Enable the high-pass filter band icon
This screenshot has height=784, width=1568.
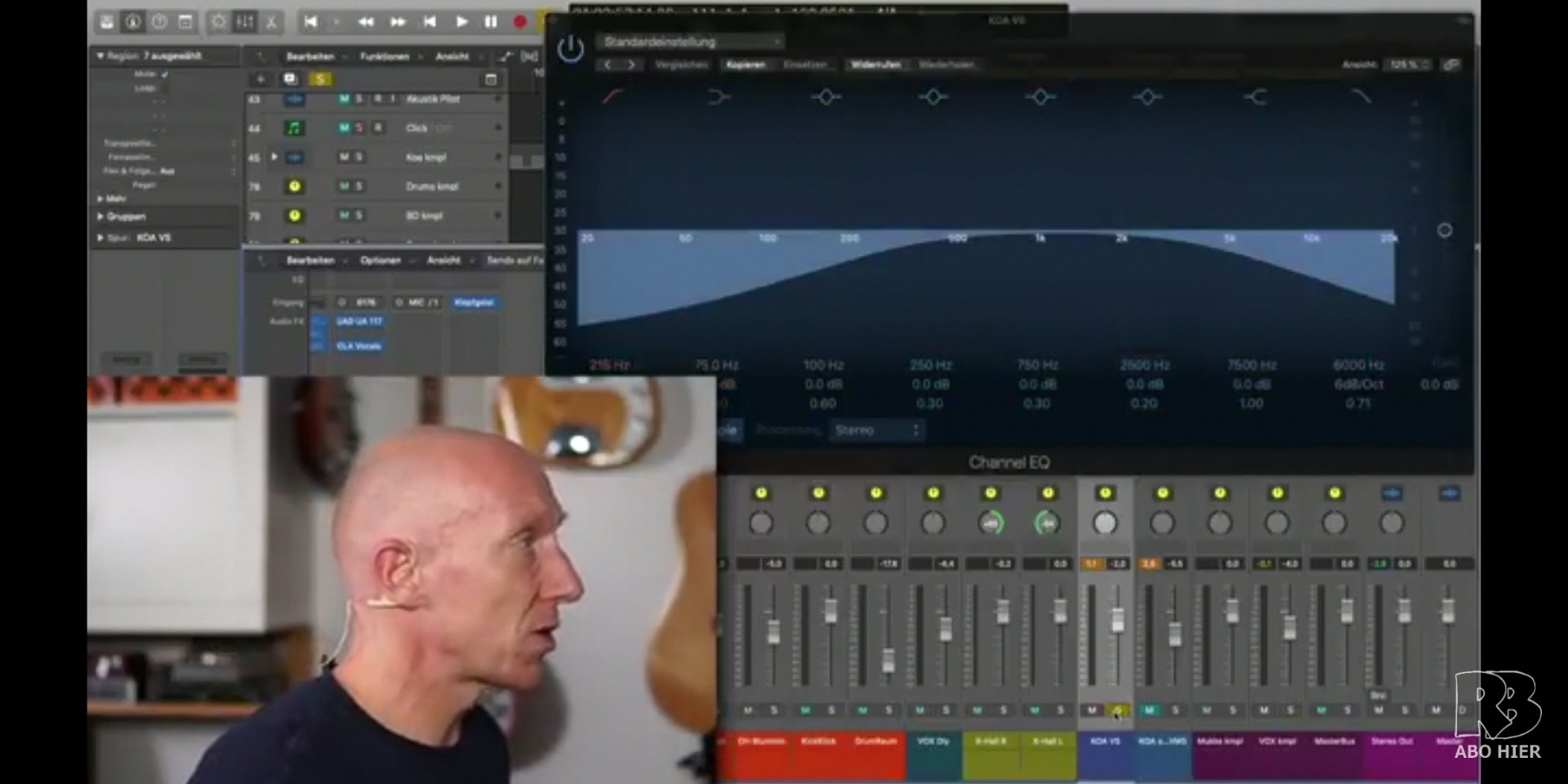click(612, 96)
